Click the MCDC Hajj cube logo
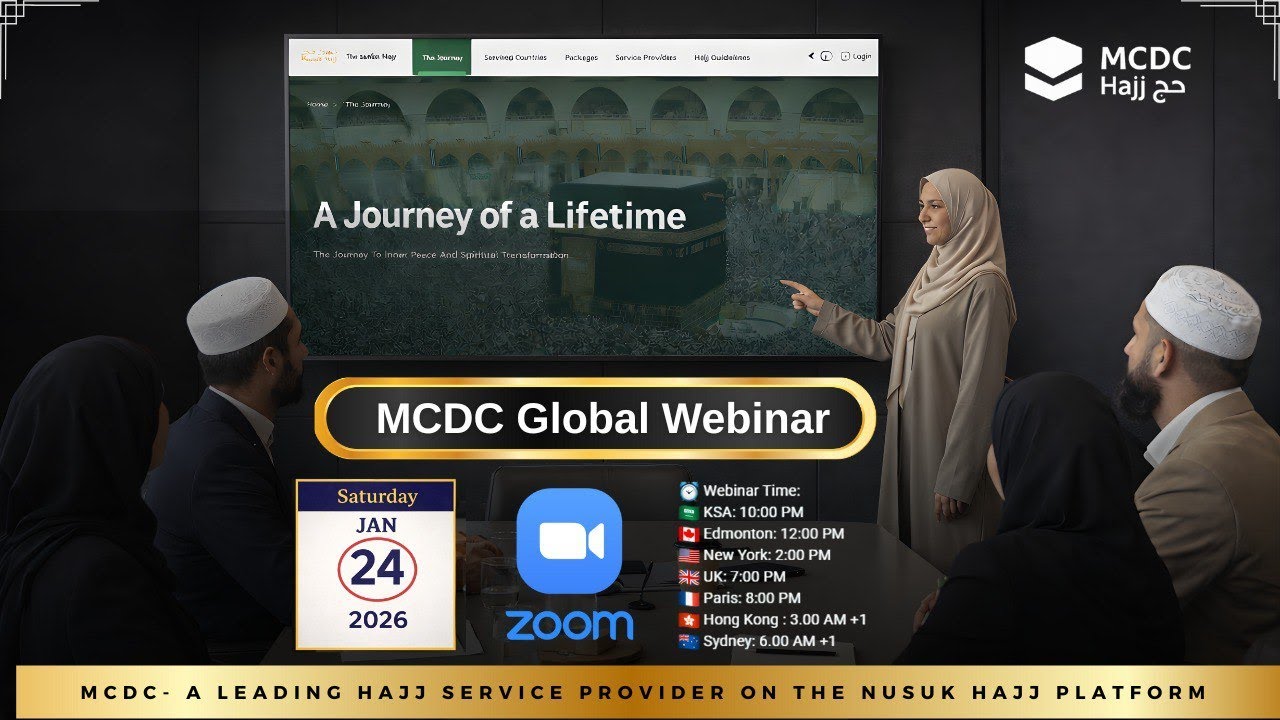 point(1053,69)
